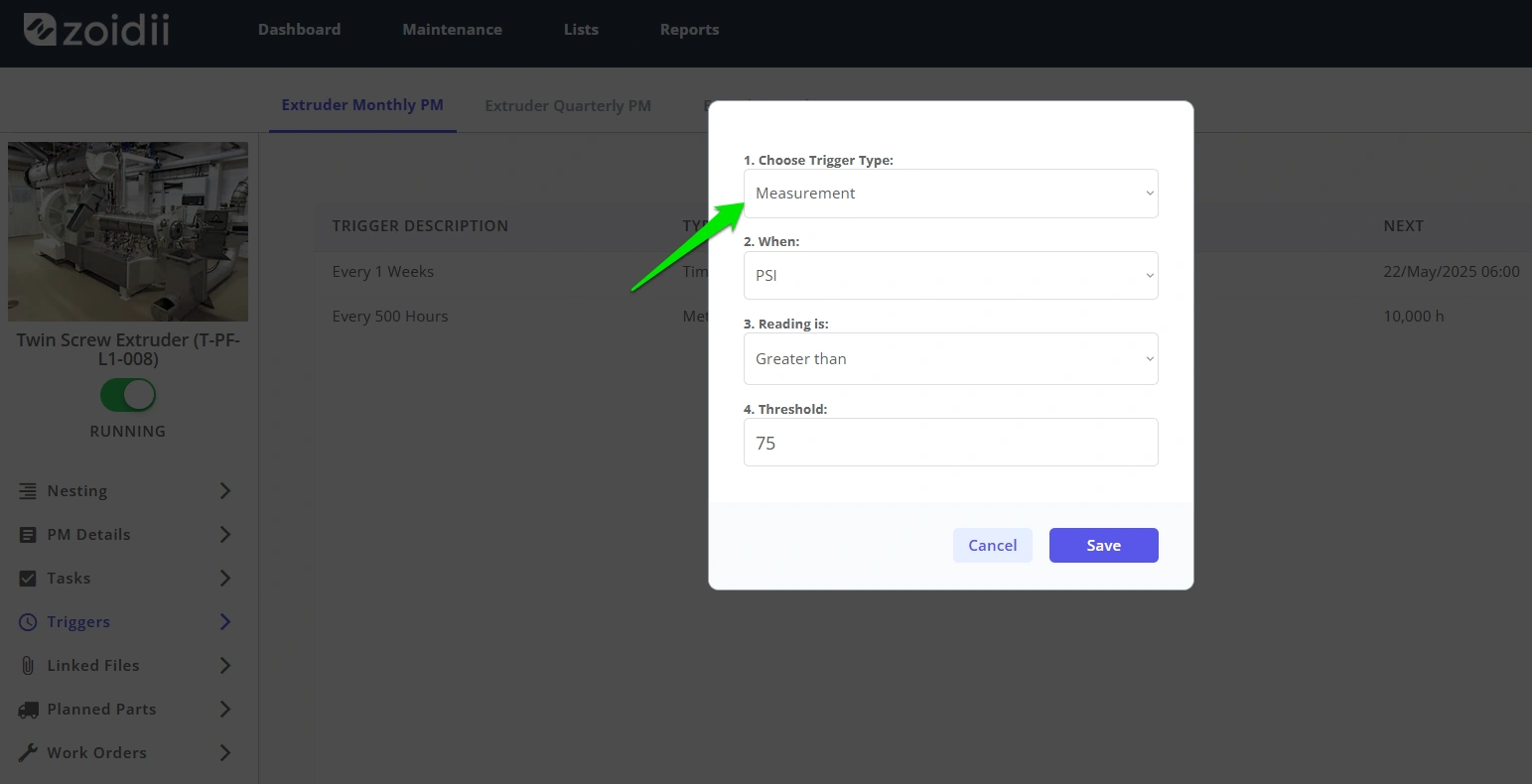Cancel the trigger dialog

click(x=992, y=545)
